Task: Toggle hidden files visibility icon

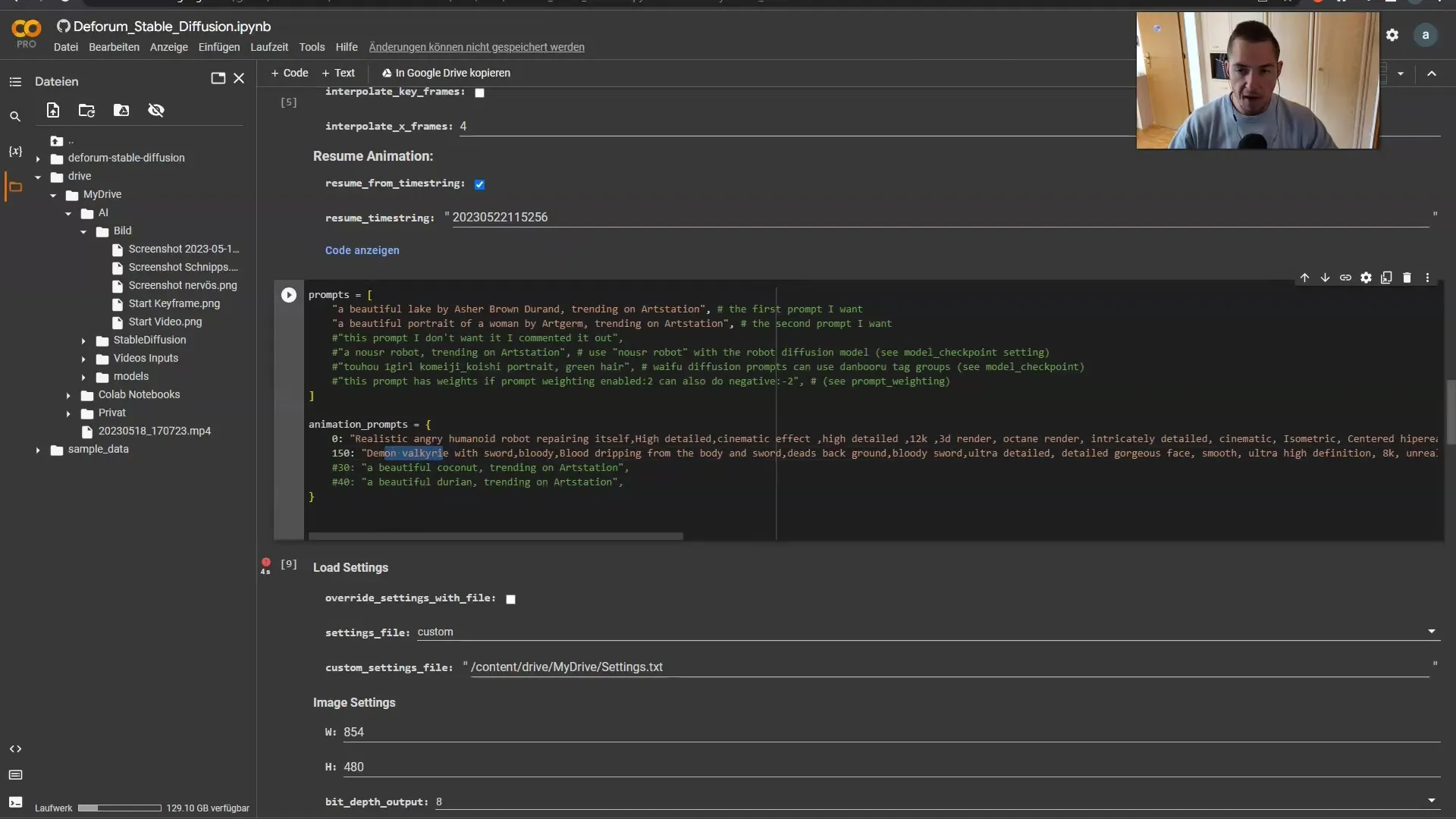Action: [x=156, y=110]
